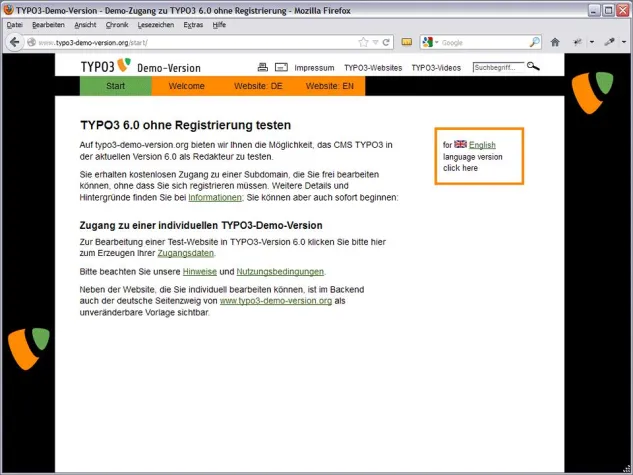The width and height of the screenshot is (633, 475).
Task: Open the Ansicht menu
Action: tap(85, 25)
